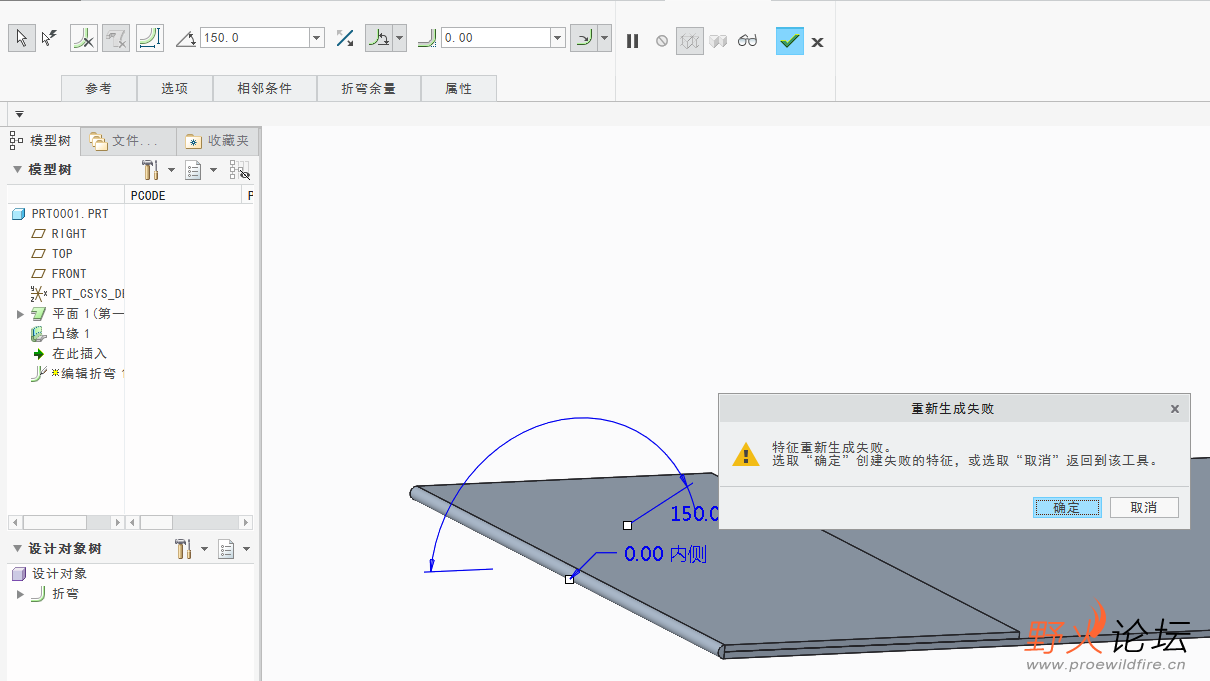The height and width of the screenshot is (681, 1210).
Task: Click the PCODE column header
Action: 184,195
